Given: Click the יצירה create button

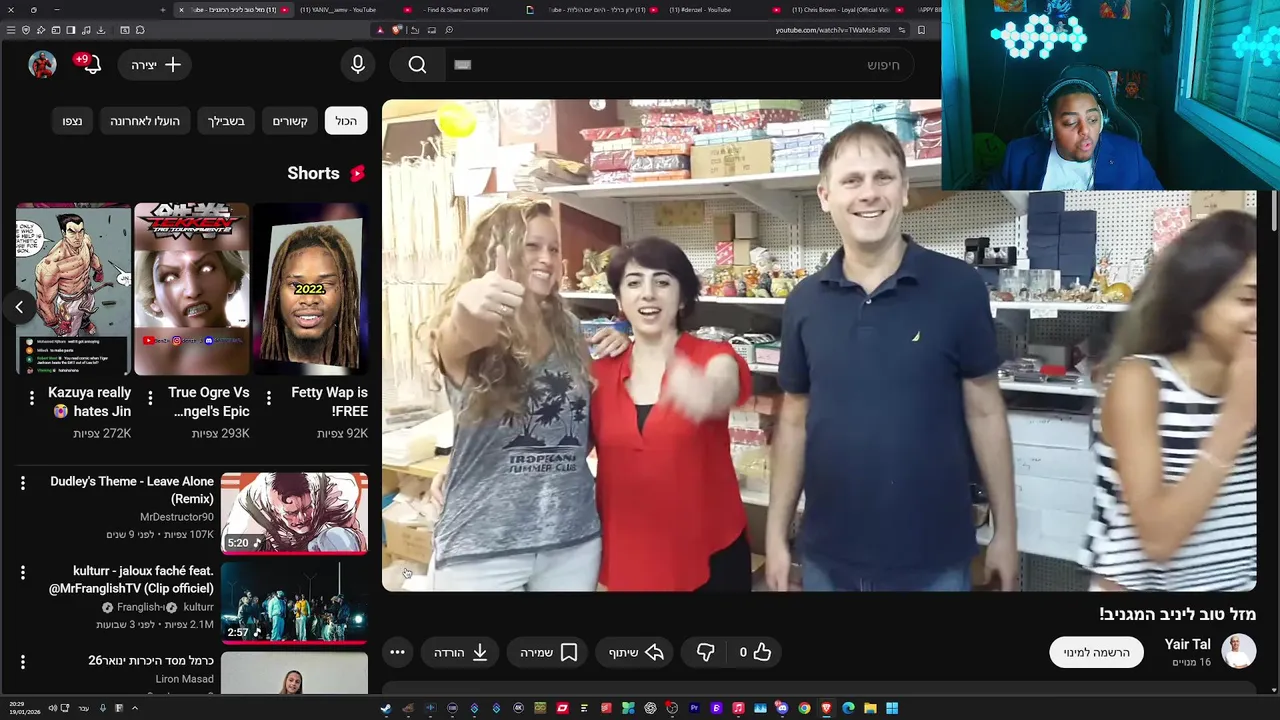Looking at the screenshot, I should (x=155, y=65).
